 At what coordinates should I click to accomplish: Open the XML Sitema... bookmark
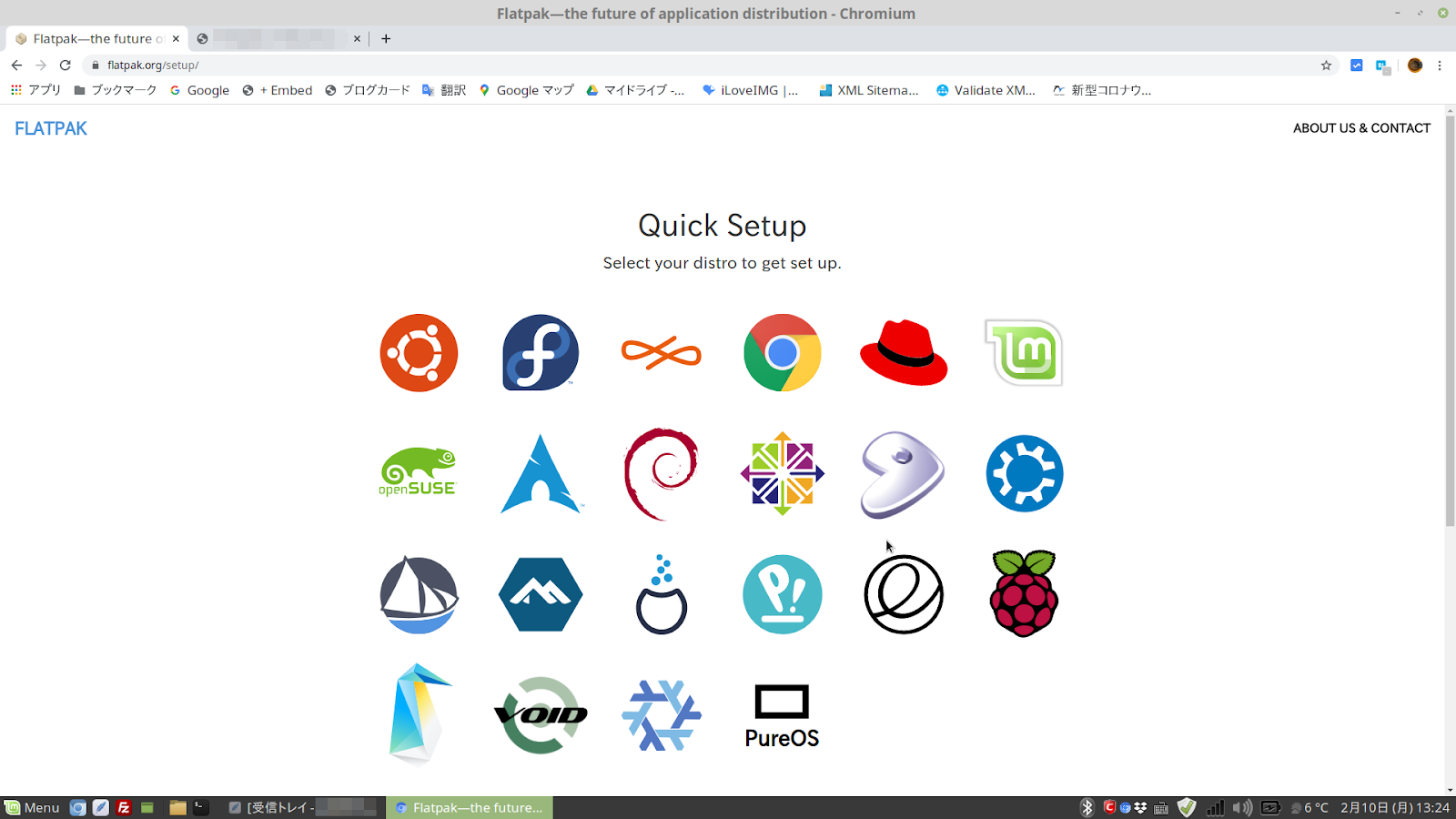click(869, 90)
